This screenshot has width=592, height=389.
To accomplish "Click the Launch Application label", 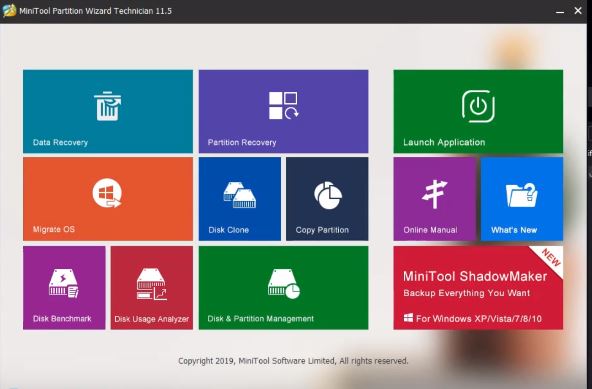I will [444, 142].
